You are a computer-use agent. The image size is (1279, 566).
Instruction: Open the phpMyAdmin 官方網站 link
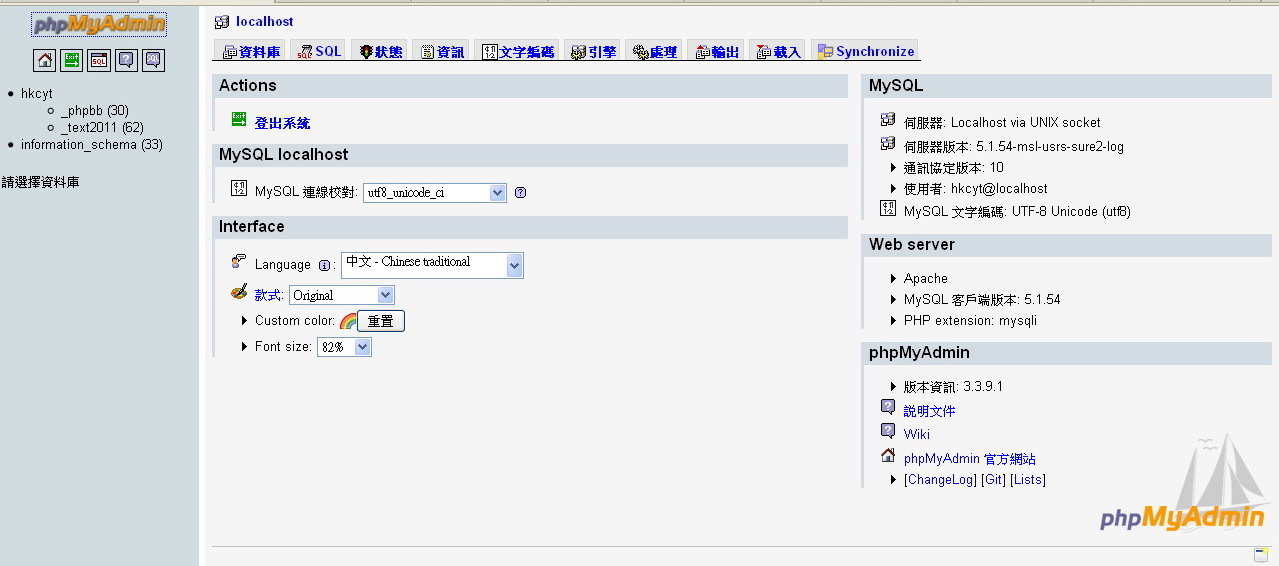click(969, 459)
